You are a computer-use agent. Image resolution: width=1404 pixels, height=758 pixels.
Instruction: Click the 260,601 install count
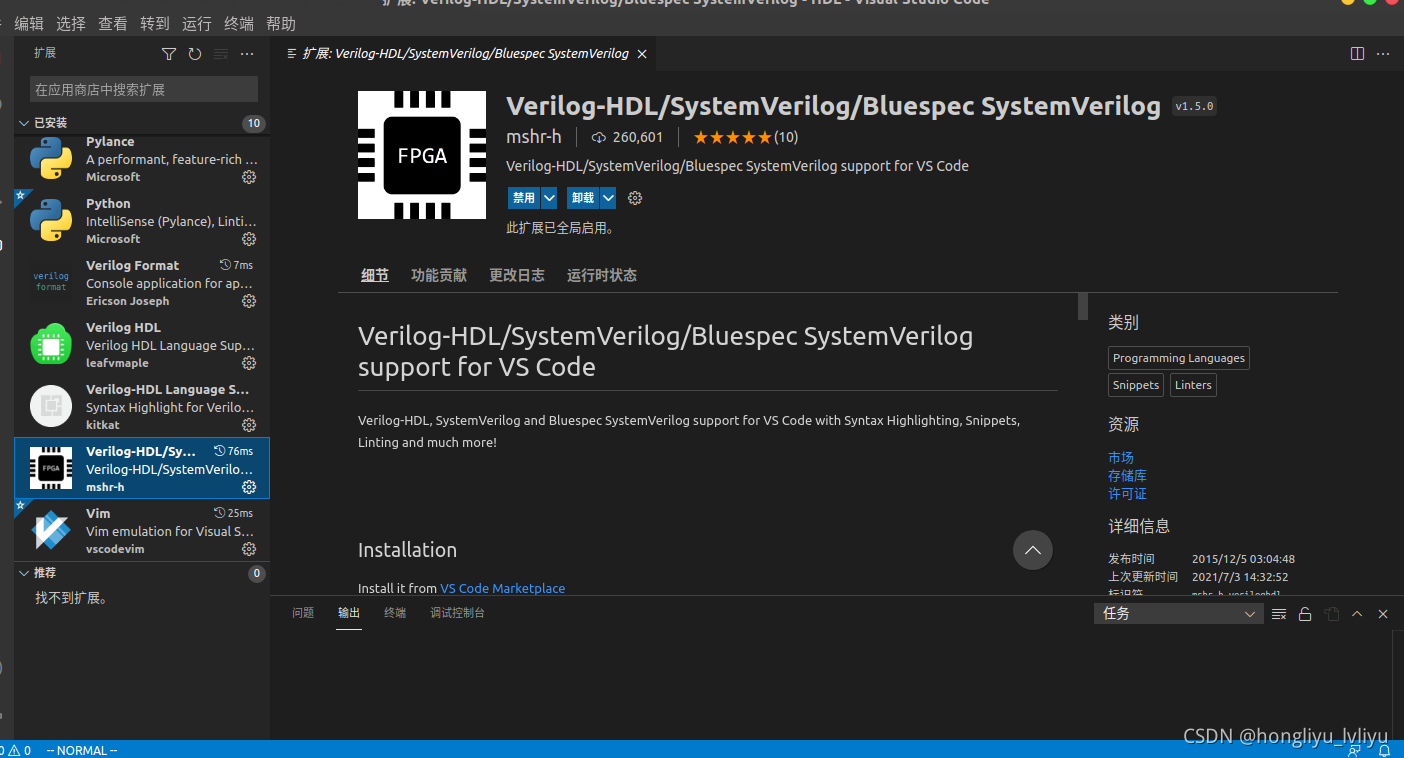click(x=628, y=137)
